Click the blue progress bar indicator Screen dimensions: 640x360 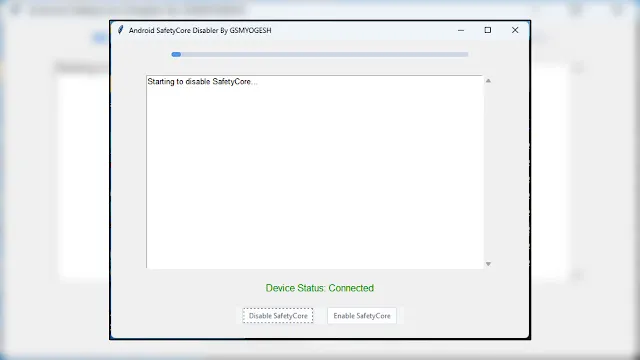point(176,54)
